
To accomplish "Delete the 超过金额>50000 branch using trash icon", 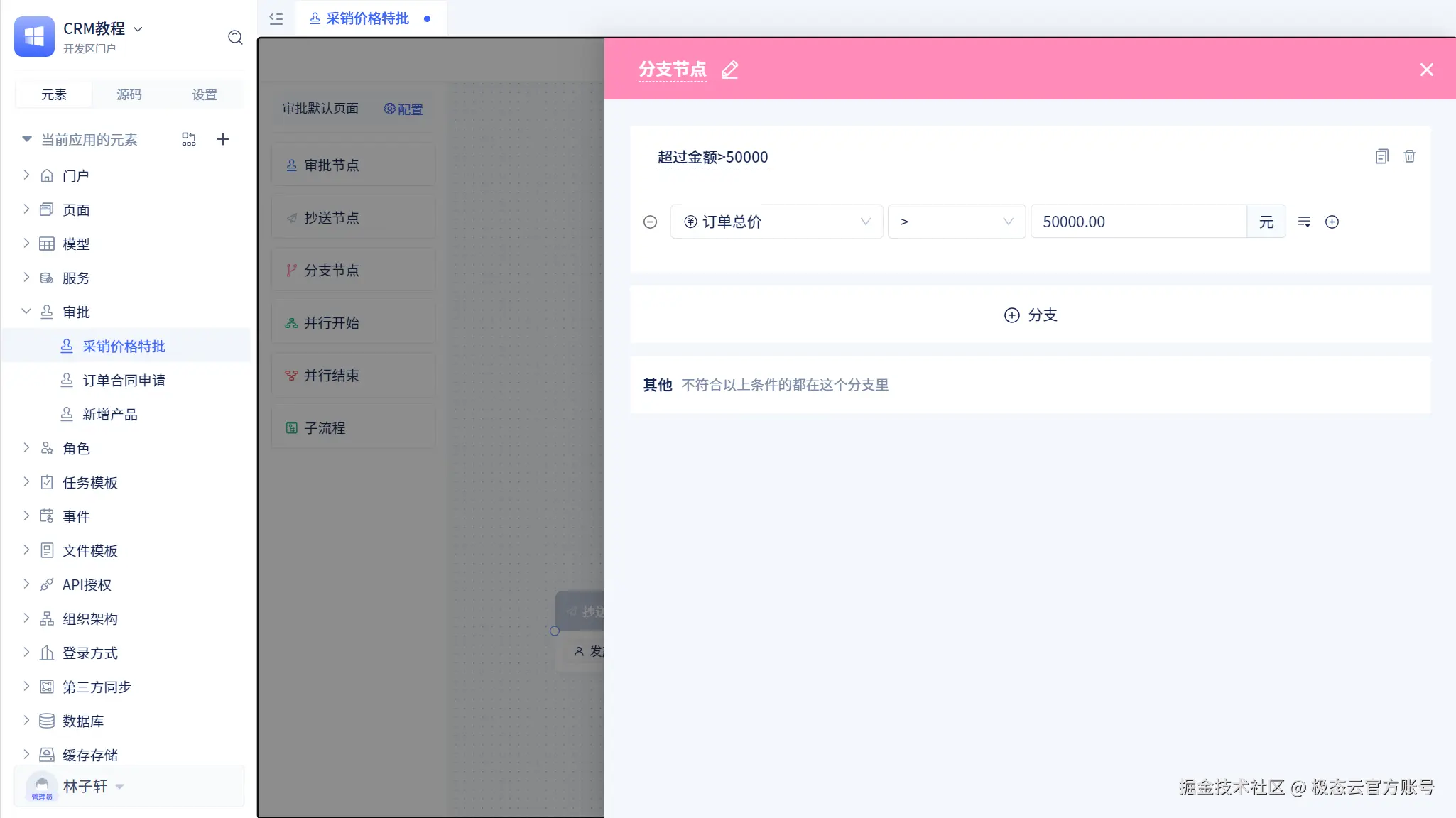I will (1409, 156).
